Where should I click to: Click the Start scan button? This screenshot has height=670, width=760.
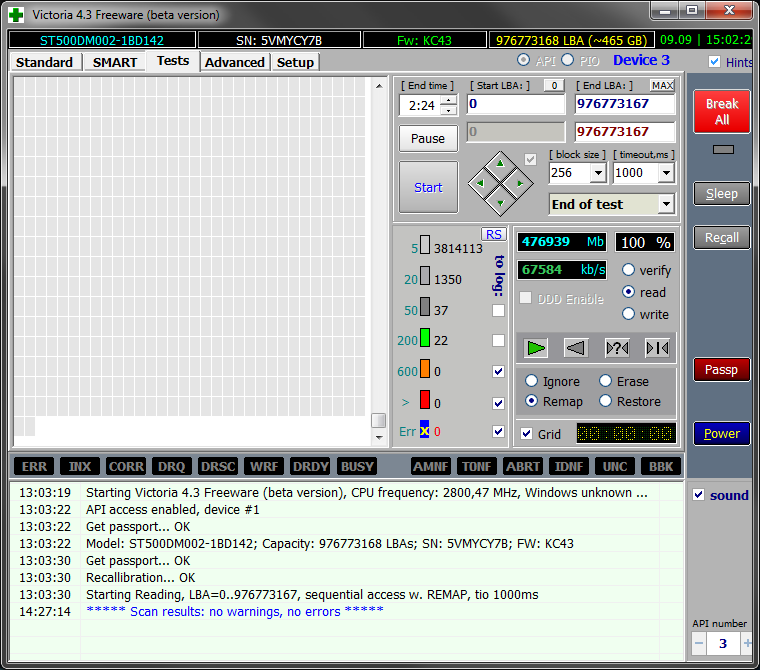[428, 187]
